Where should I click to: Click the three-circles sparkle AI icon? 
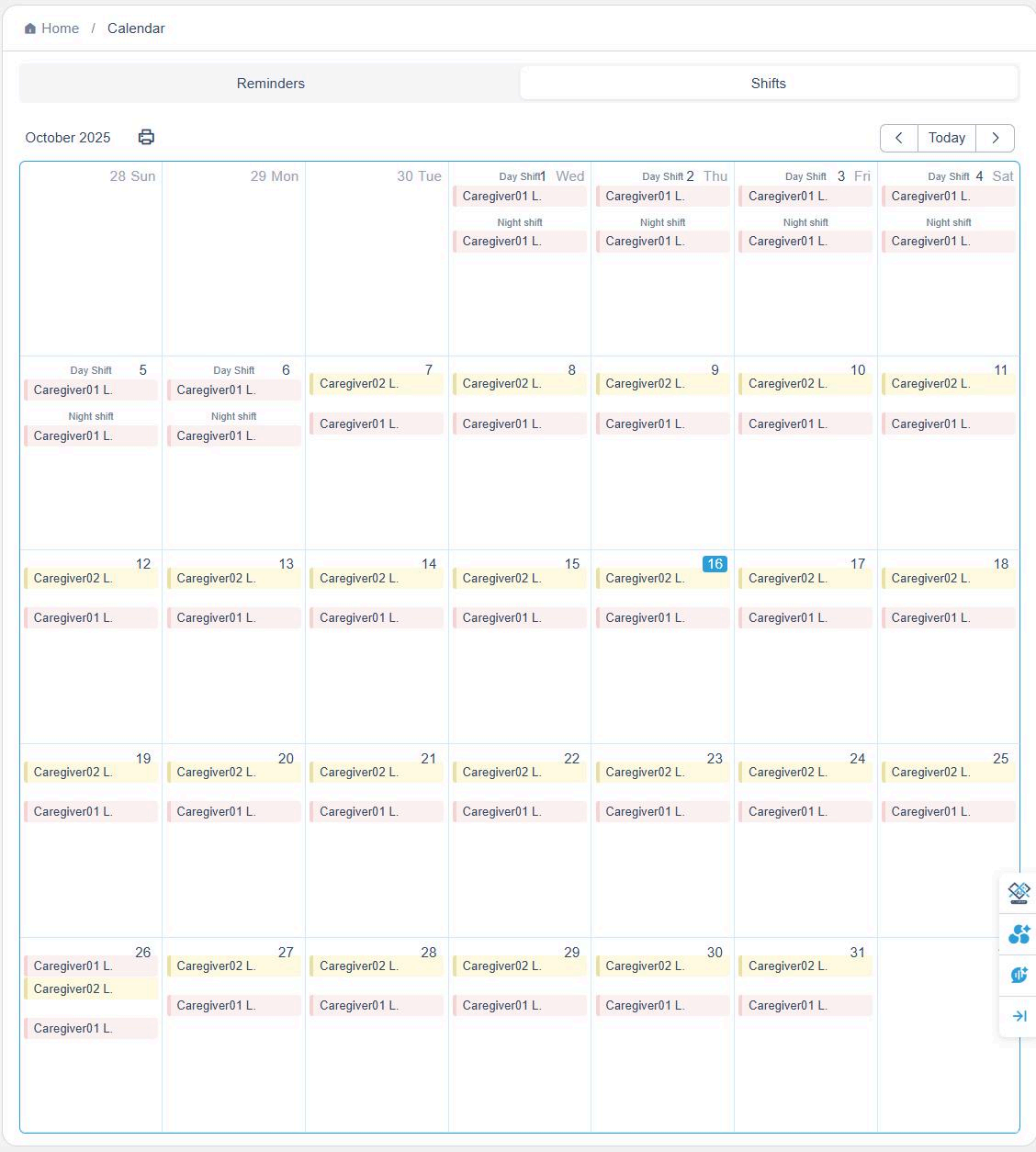(1019, 934)
